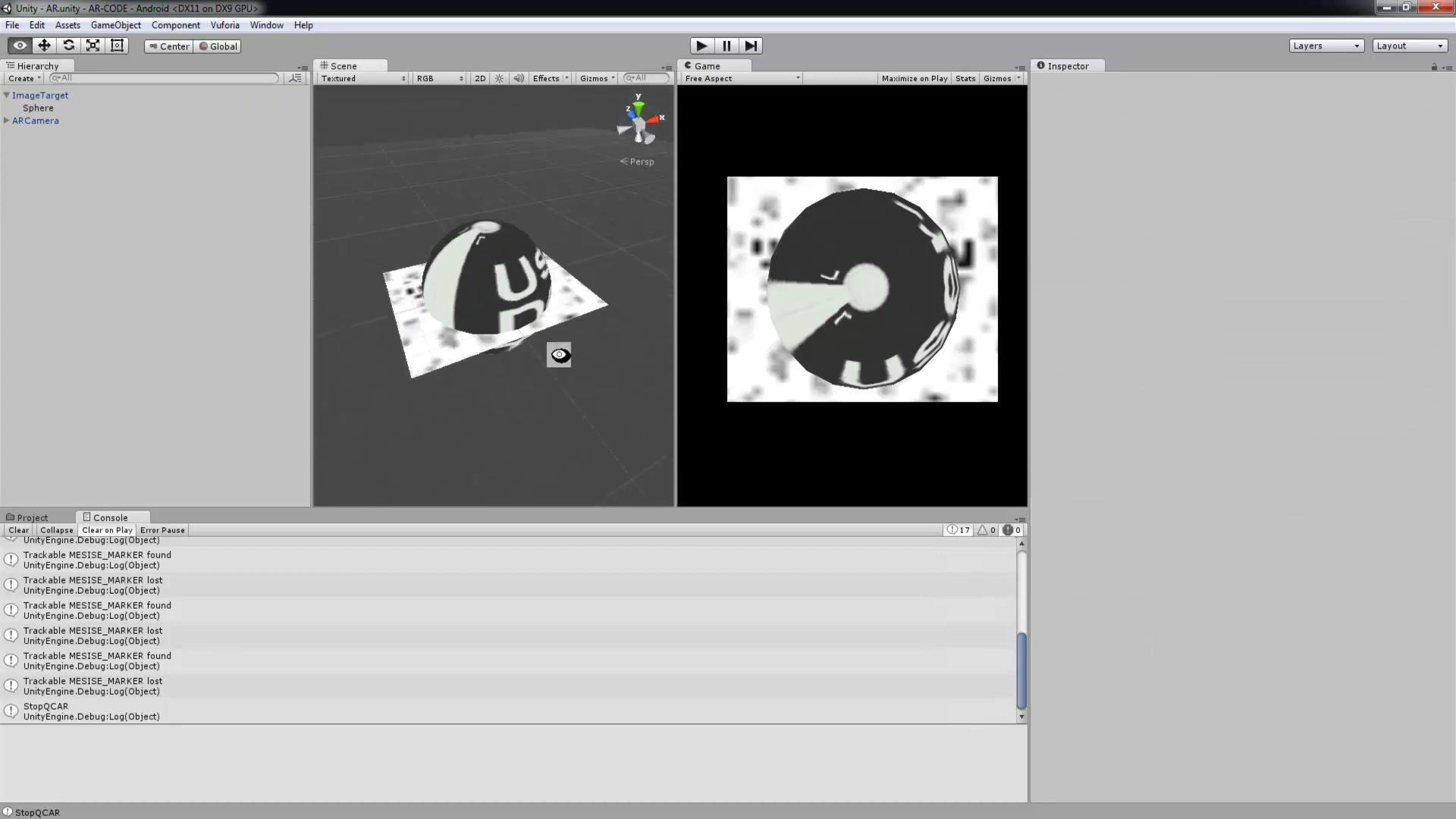1456x819 pixels.
Task: Enable Maximize on Play
Action: click(915, 78)
